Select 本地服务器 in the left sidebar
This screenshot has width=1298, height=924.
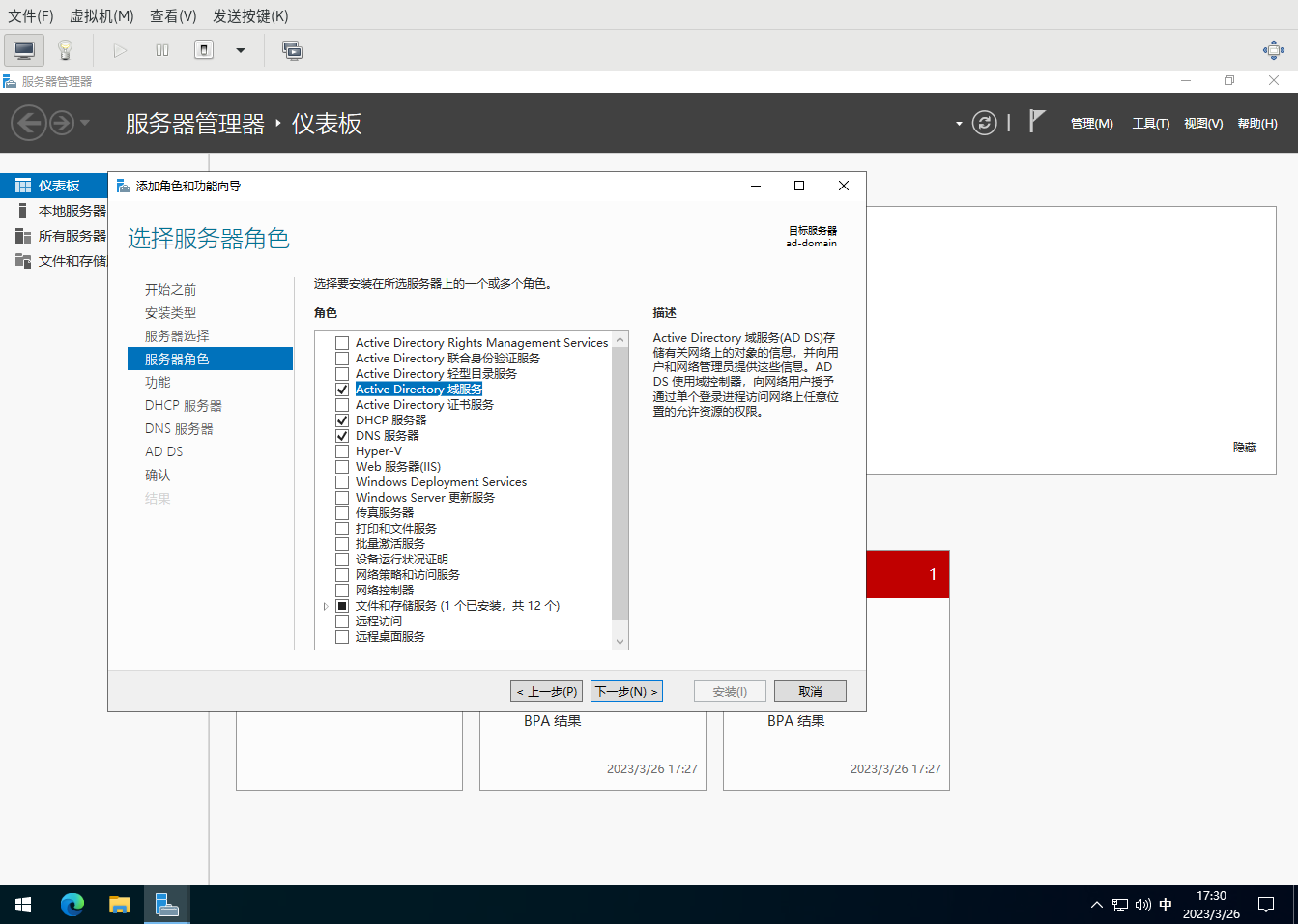[54, 211]
